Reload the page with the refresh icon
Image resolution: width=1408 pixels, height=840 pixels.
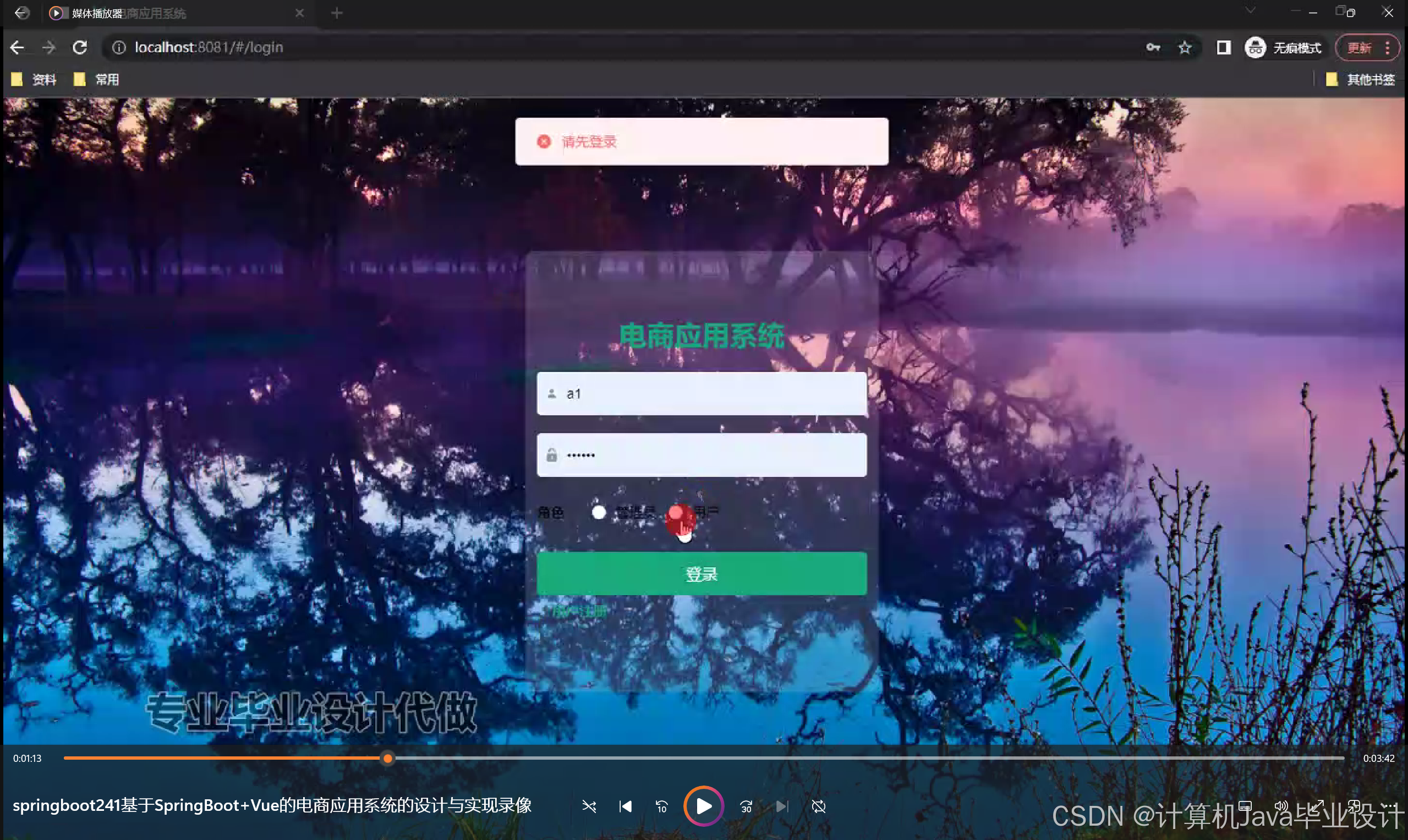tap(80, 47)
